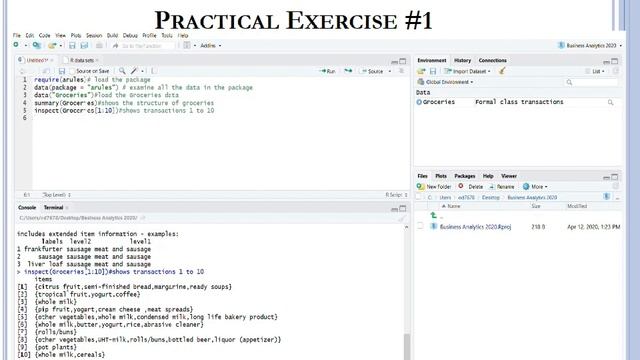
Task: Click the Rename button in Files pane
Action: [x=502, y=187]
